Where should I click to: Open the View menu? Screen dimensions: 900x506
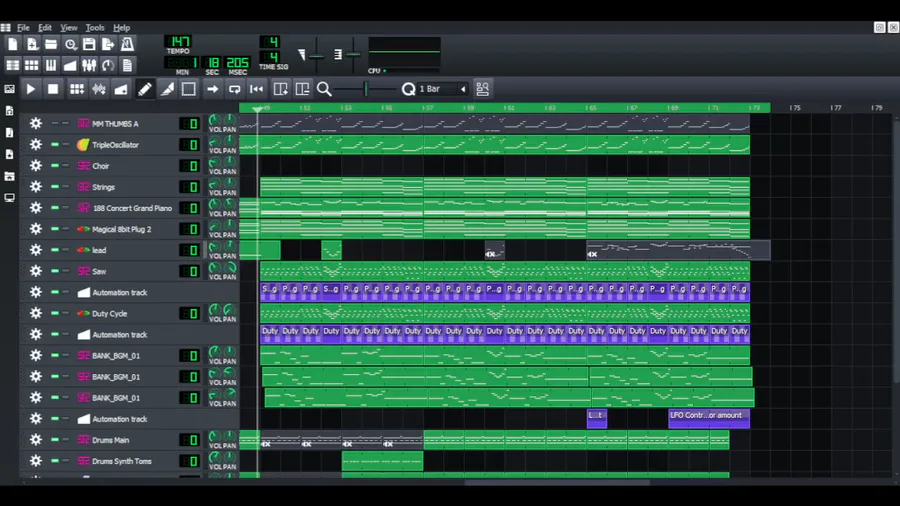(x=69, y=28)
